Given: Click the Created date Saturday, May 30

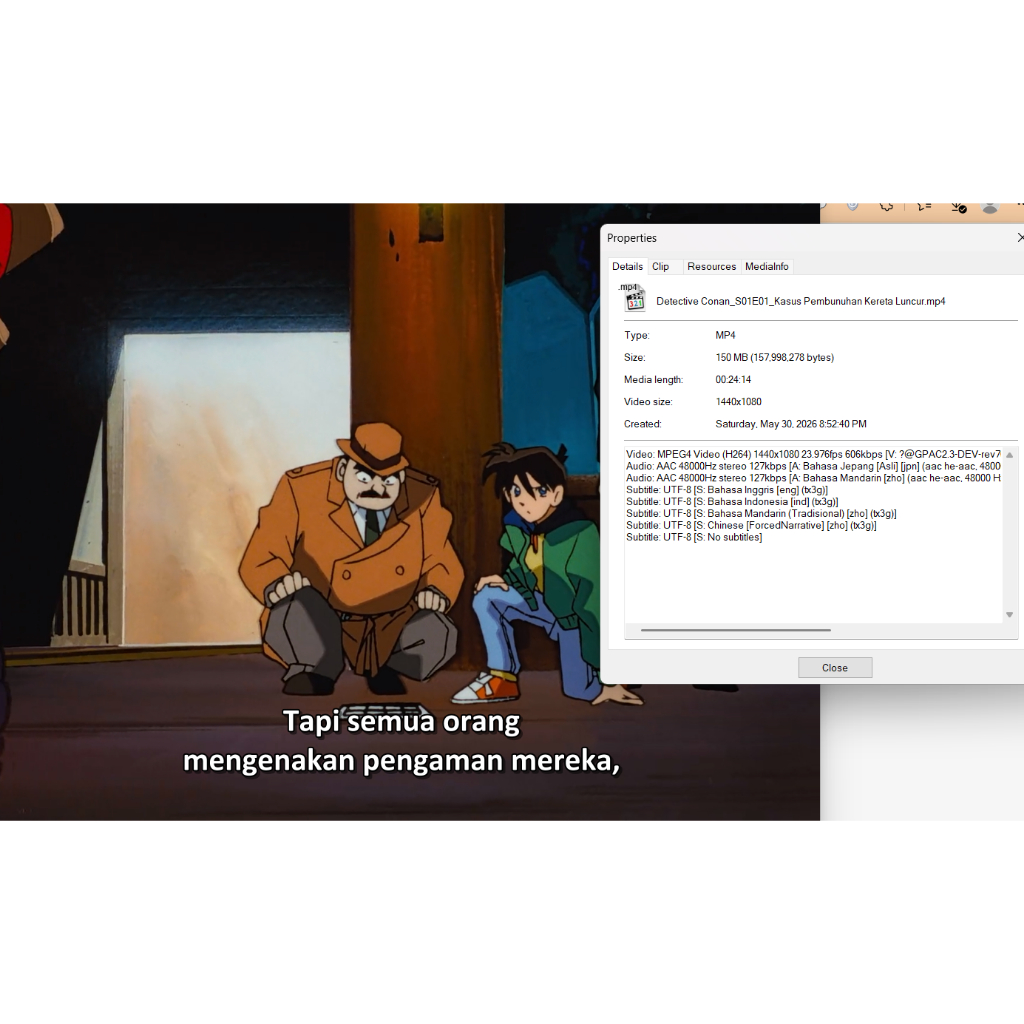Looking at the screenshot, I should click(x=791, y=424).
